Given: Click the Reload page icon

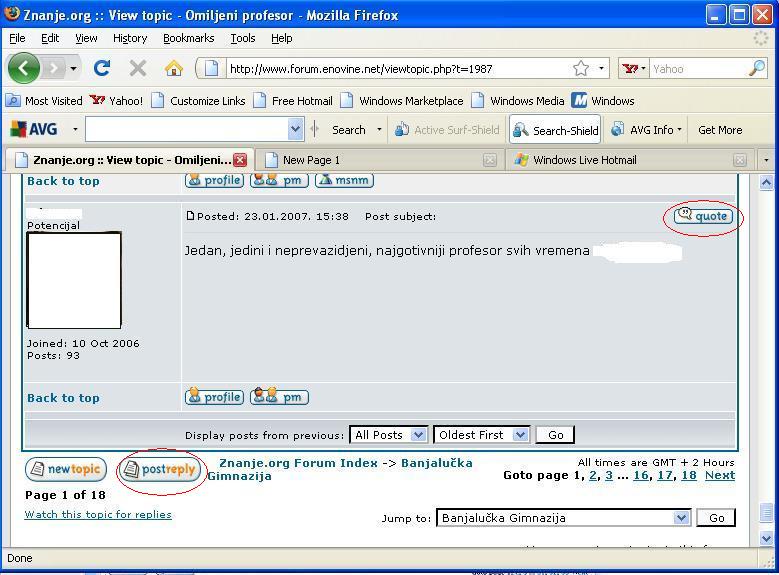Looking at the screenshot, I should [101, 68].
